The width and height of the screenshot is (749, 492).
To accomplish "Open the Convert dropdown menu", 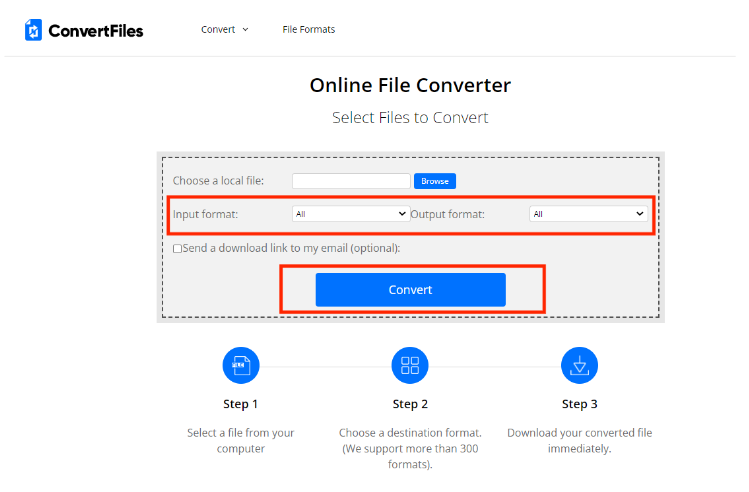I will (x=225, y=30).
